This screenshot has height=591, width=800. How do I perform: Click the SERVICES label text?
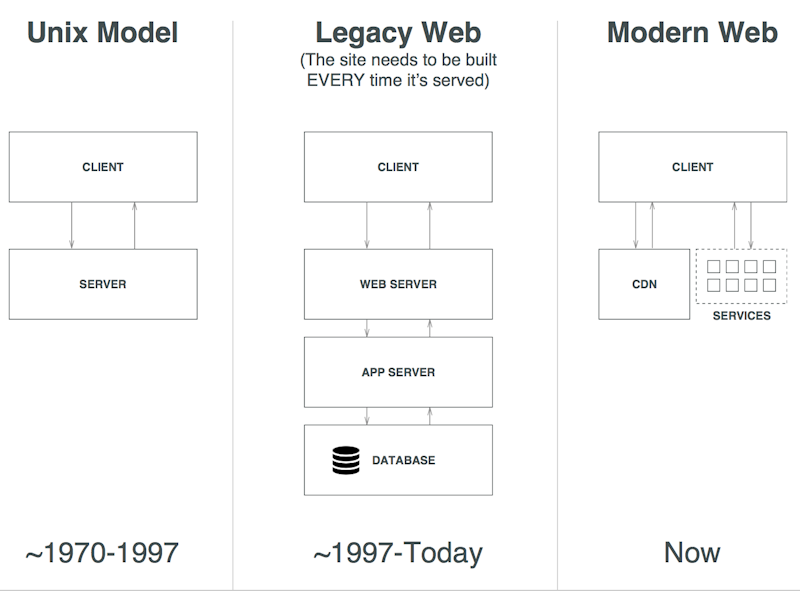pyautogui.click(x=741, y=316)
